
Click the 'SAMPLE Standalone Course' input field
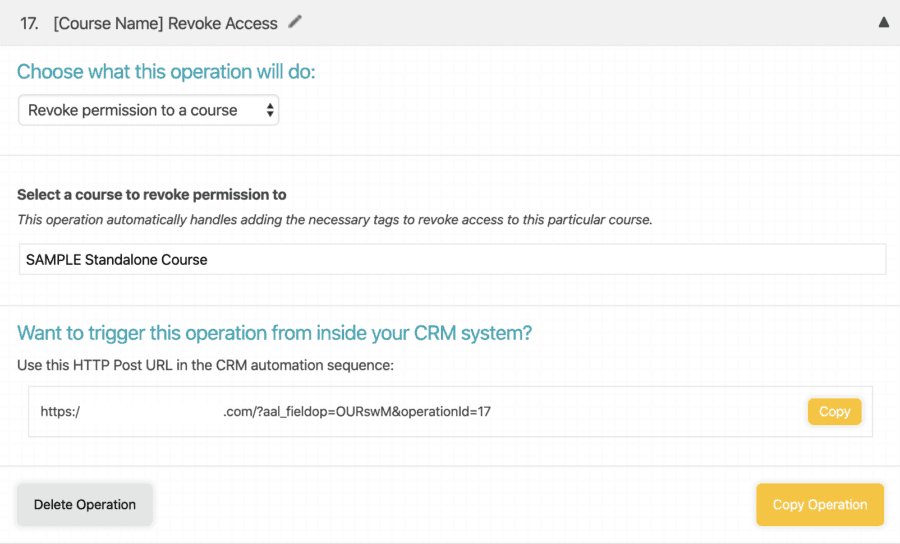click(x=452, y=259)
